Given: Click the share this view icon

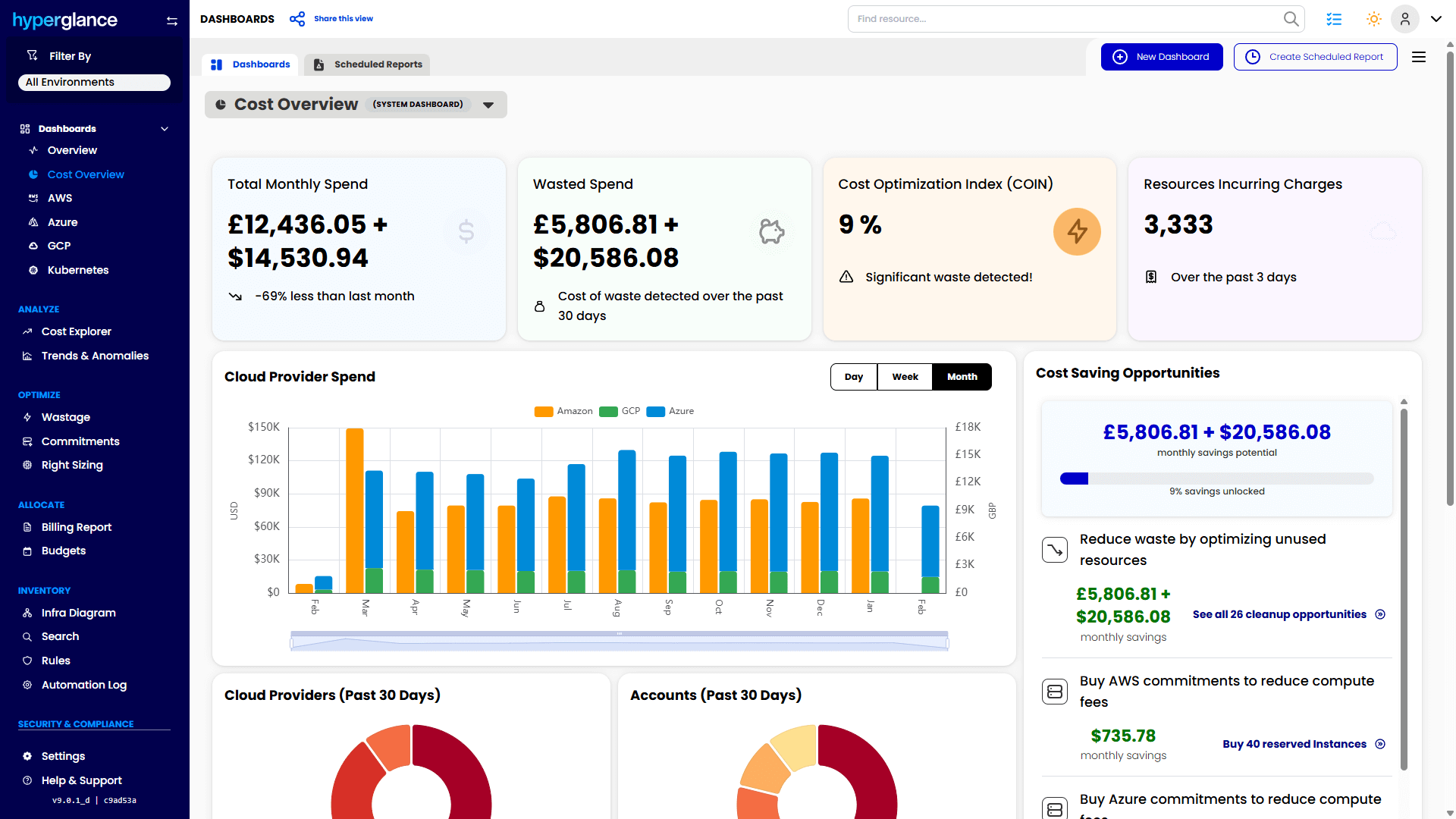Looking at the screenshot, I should coord(297,19).
